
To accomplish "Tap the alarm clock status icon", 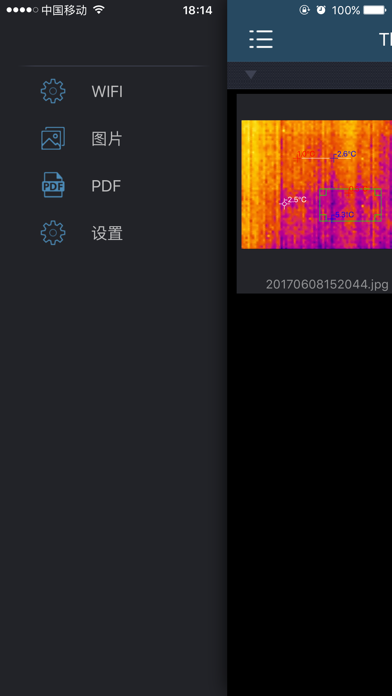I will 321,10.
